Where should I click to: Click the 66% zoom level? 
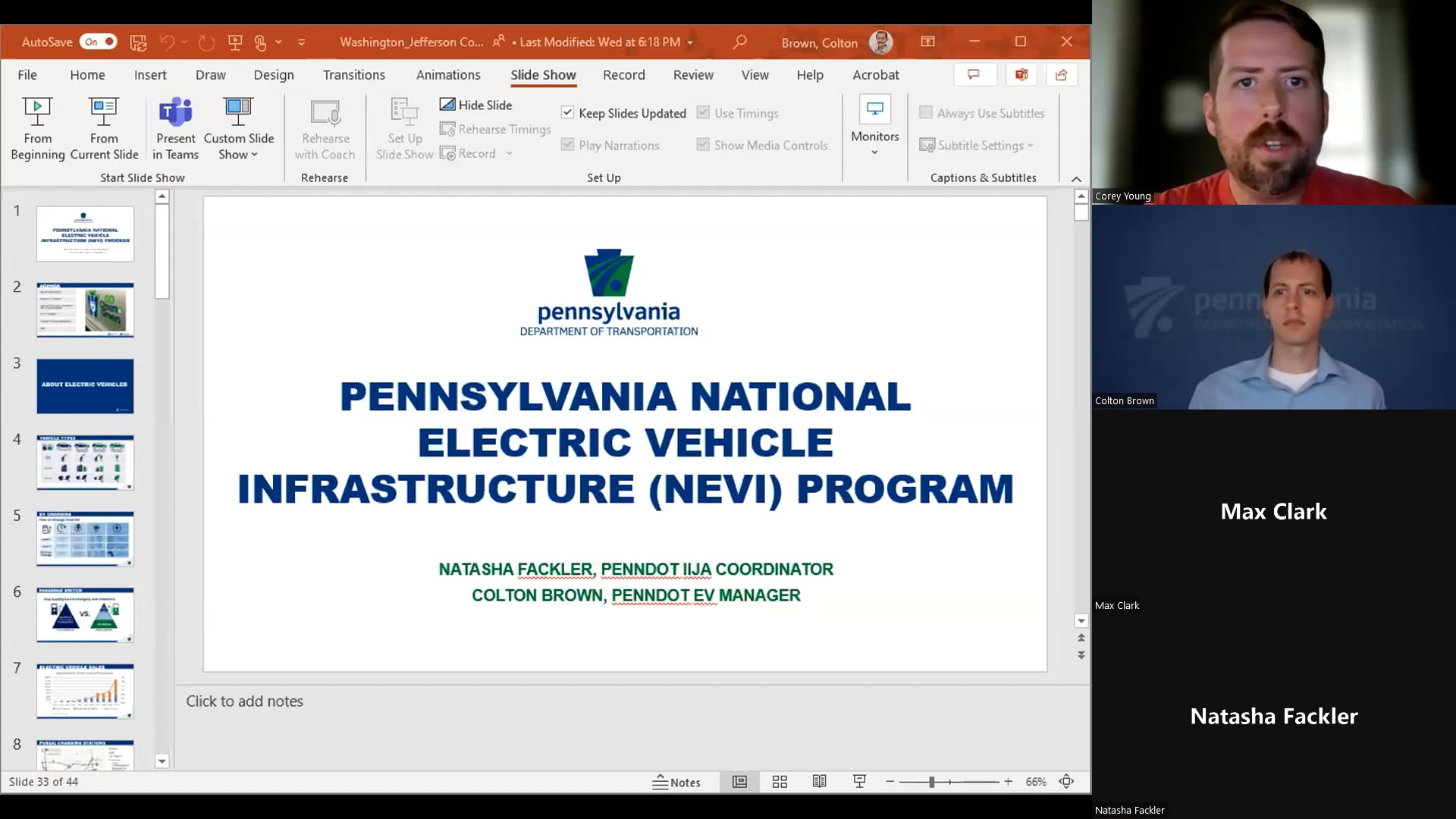click(1036, 782)
